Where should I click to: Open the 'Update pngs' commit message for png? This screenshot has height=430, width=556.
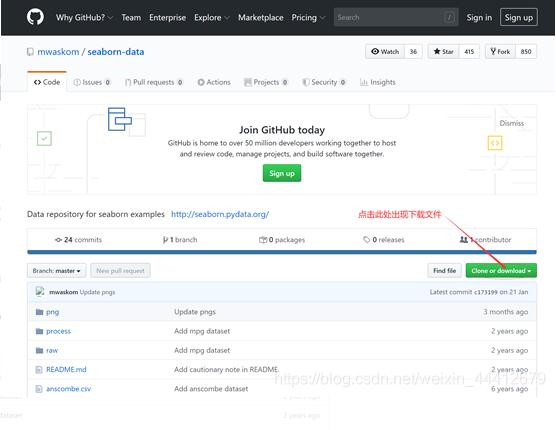(x=195, y=312)
